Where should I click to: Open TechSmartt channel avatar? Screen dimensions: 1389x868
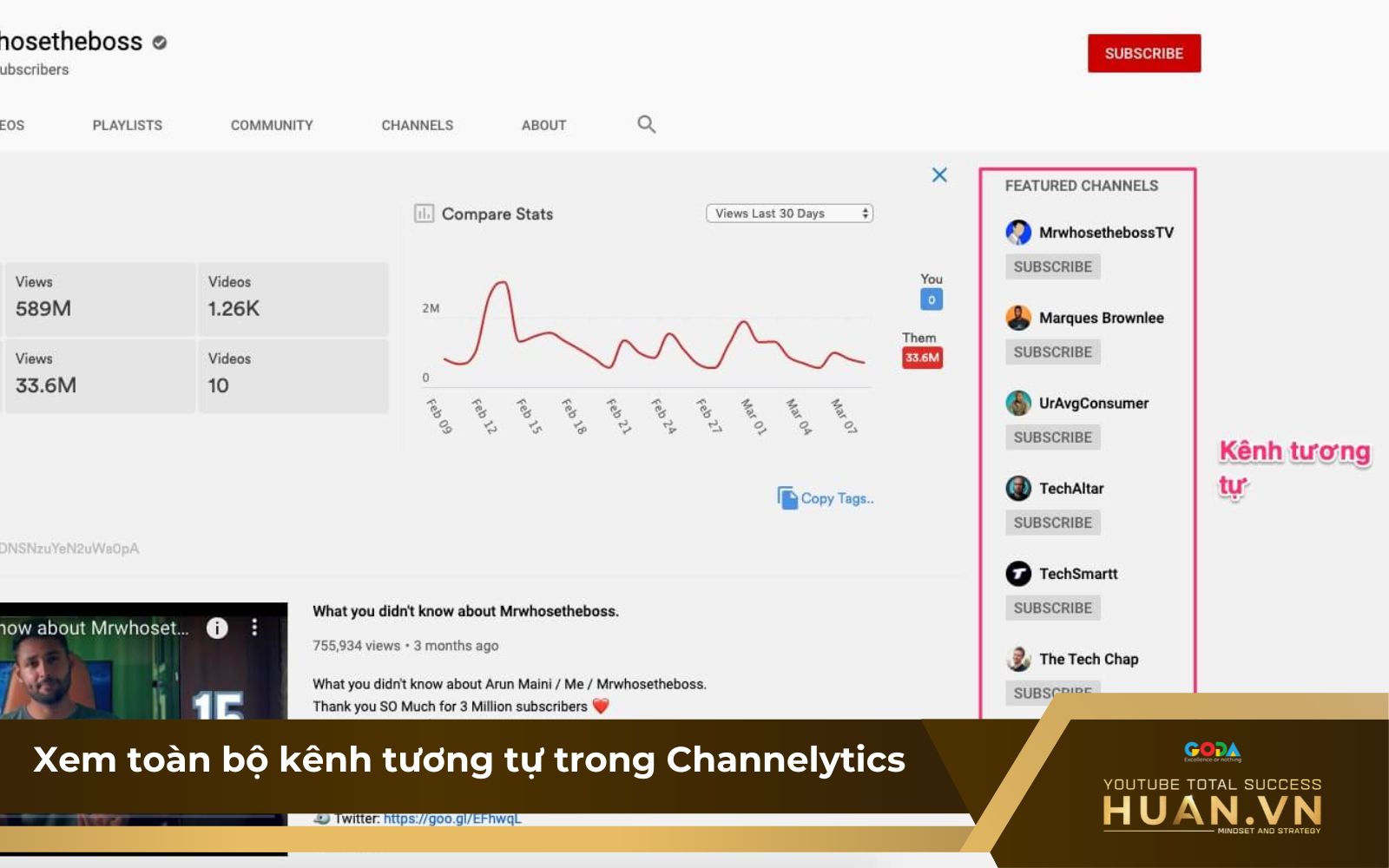coord(1018,574)
